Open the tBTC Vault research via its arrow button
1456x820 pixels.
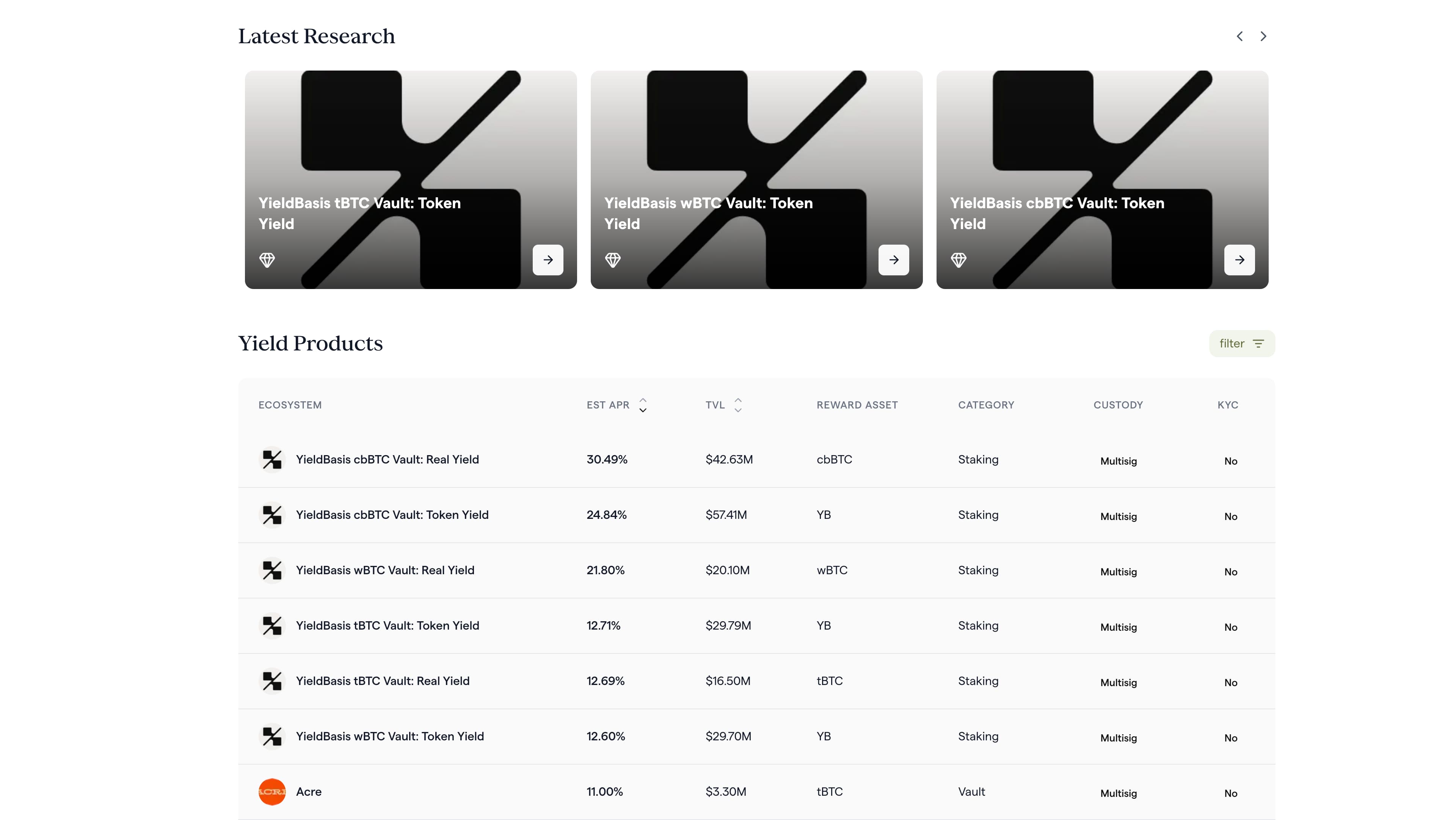point(547,259)
